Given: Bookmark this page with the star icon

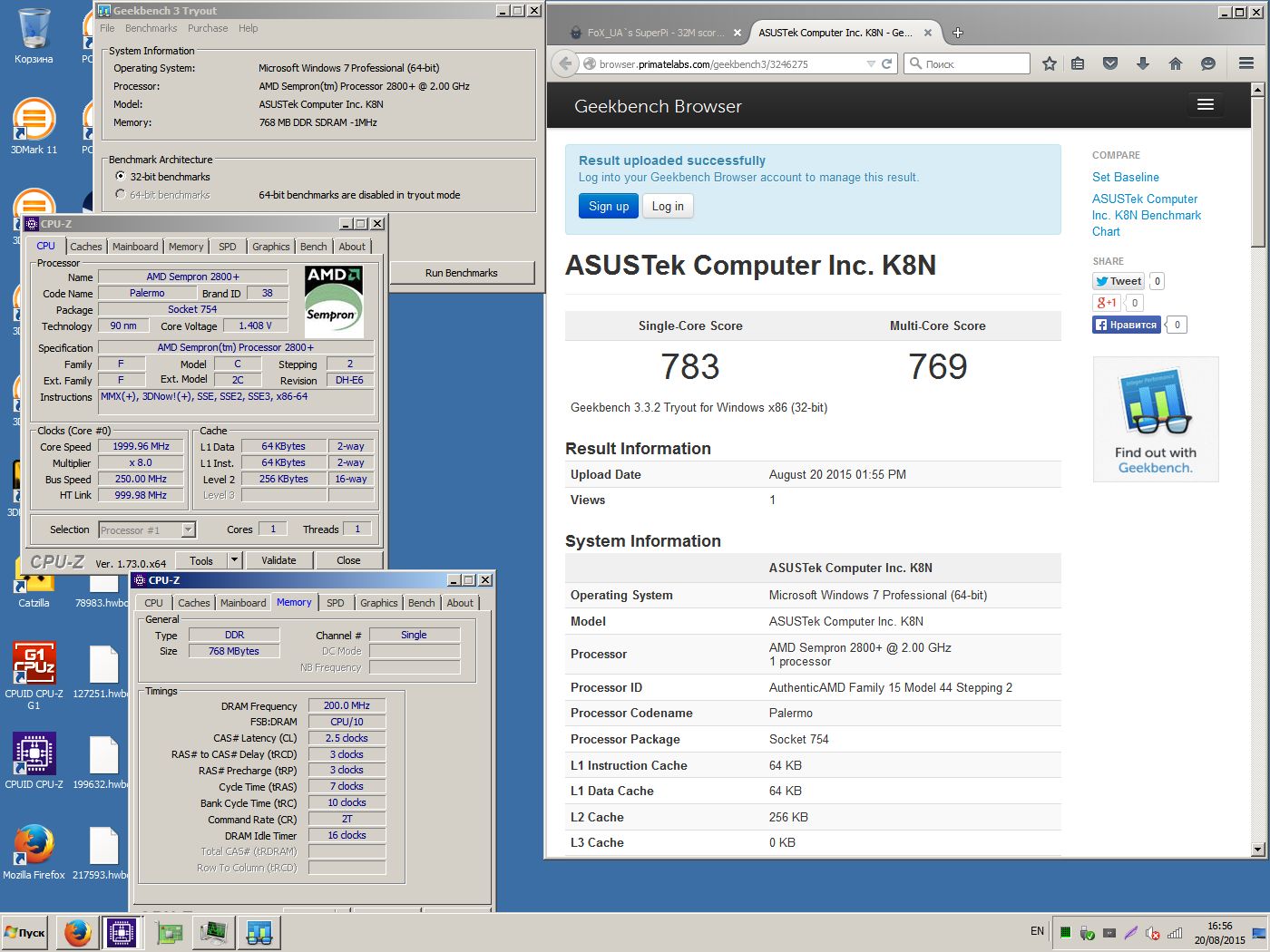Looking at the screenshot, I should (x=1050, y=63).
